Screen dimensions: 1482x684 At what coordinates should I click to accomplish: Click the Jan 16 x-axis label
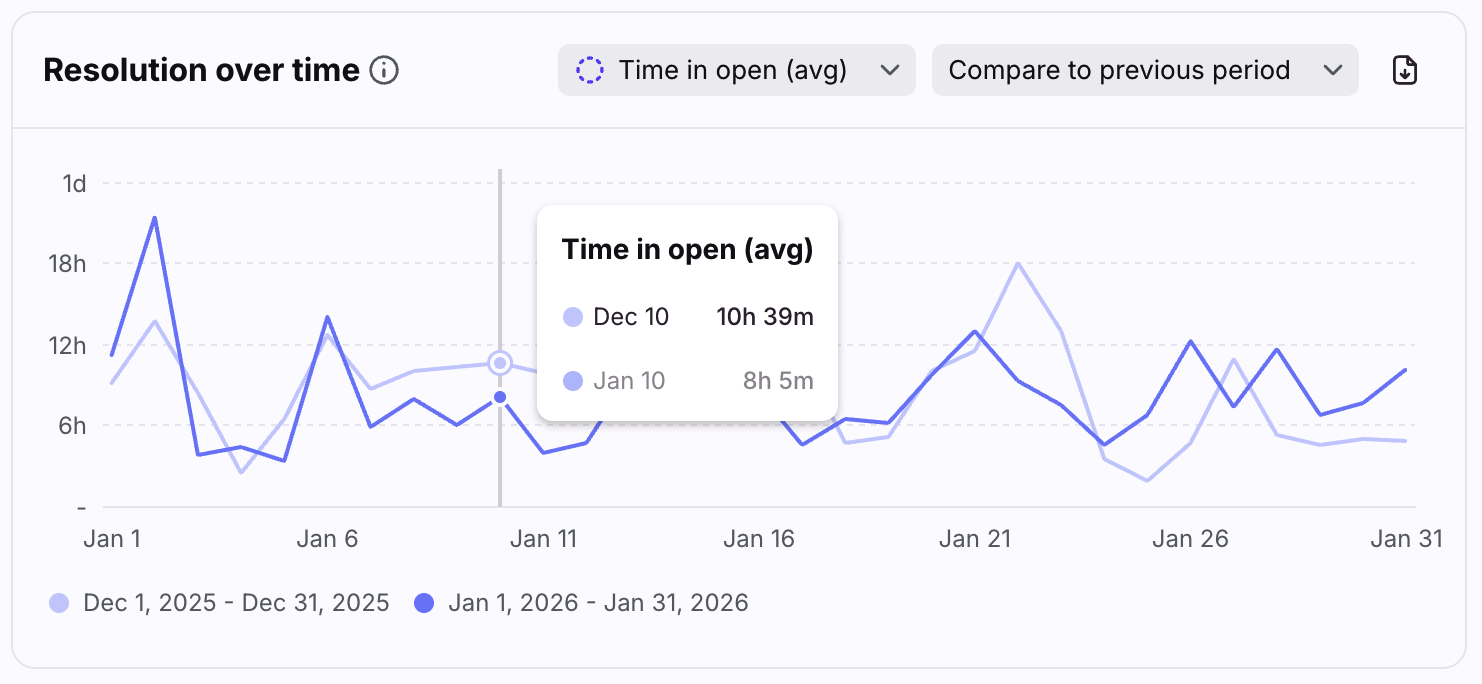coord(758,539)
